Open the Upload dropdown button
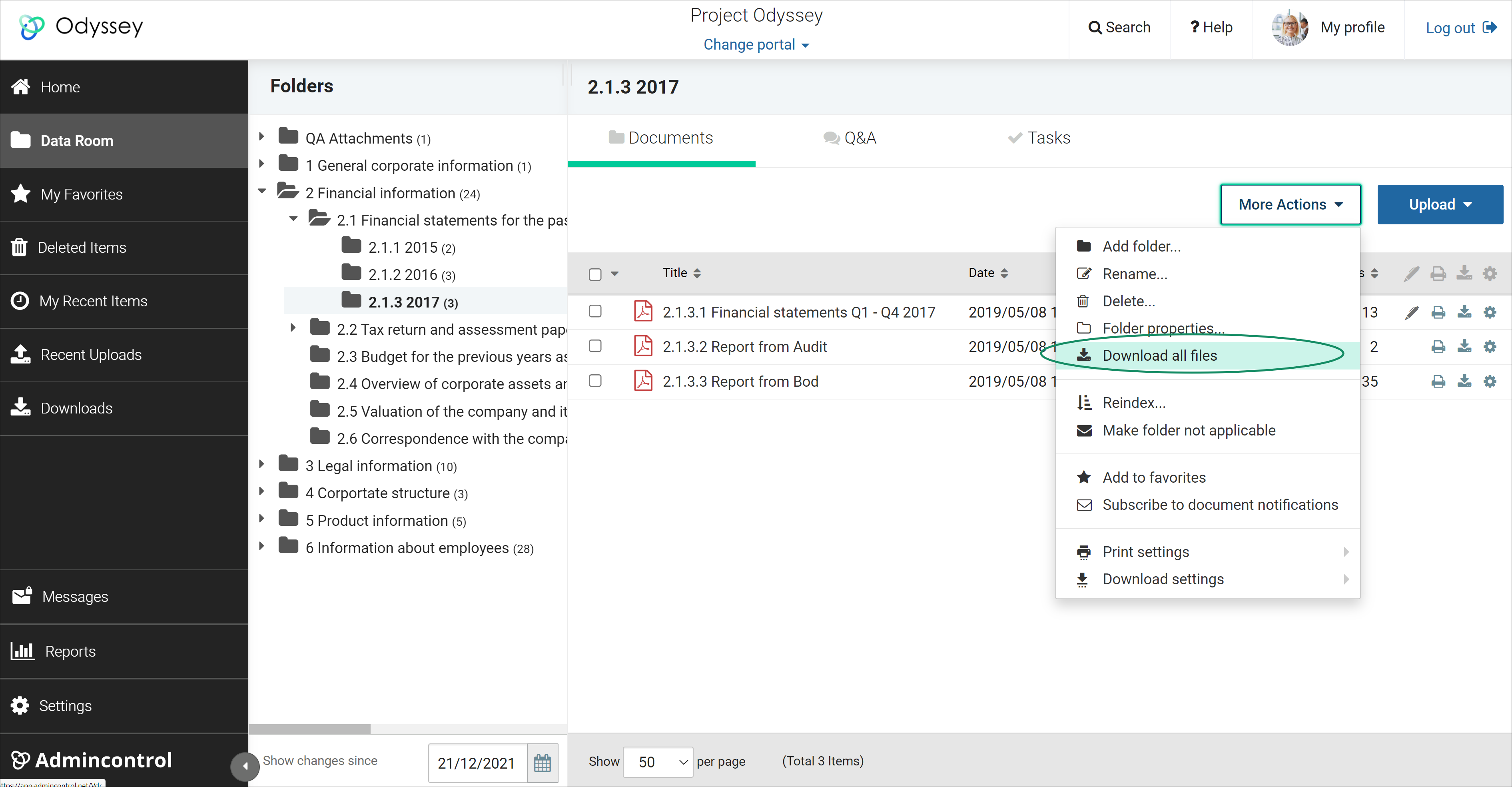The image size is (1512, 787). coord(1440,204)
